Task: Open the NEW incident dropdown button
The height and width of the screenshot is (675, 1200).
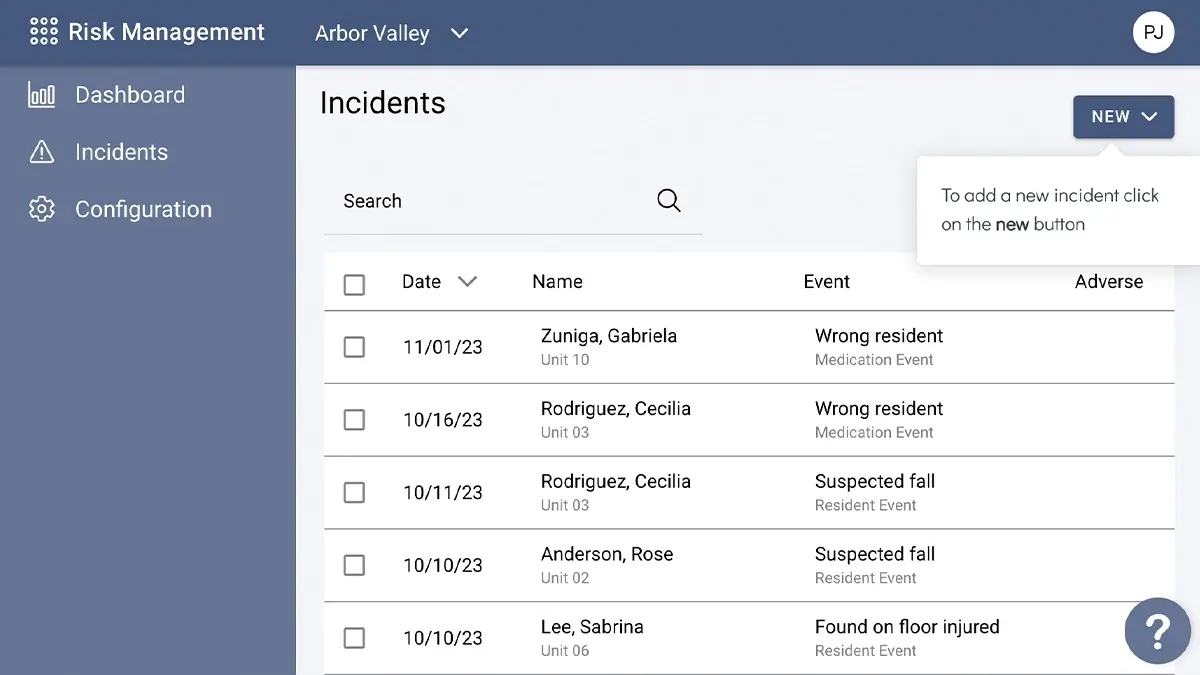Action: 1124,117
